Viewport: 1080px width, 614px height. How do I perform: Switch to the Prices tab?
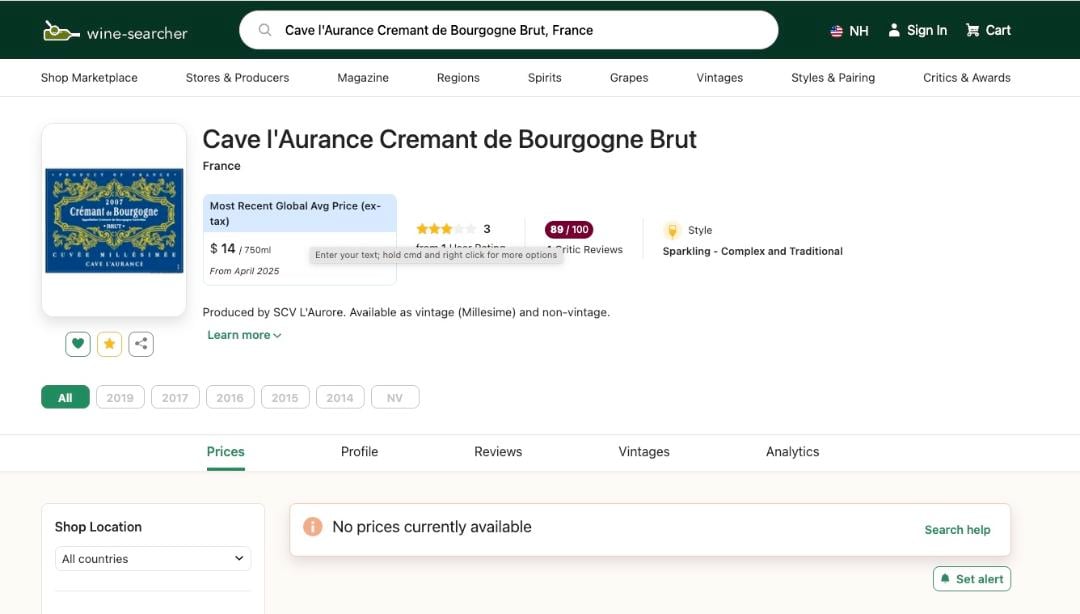coord(226,452)
